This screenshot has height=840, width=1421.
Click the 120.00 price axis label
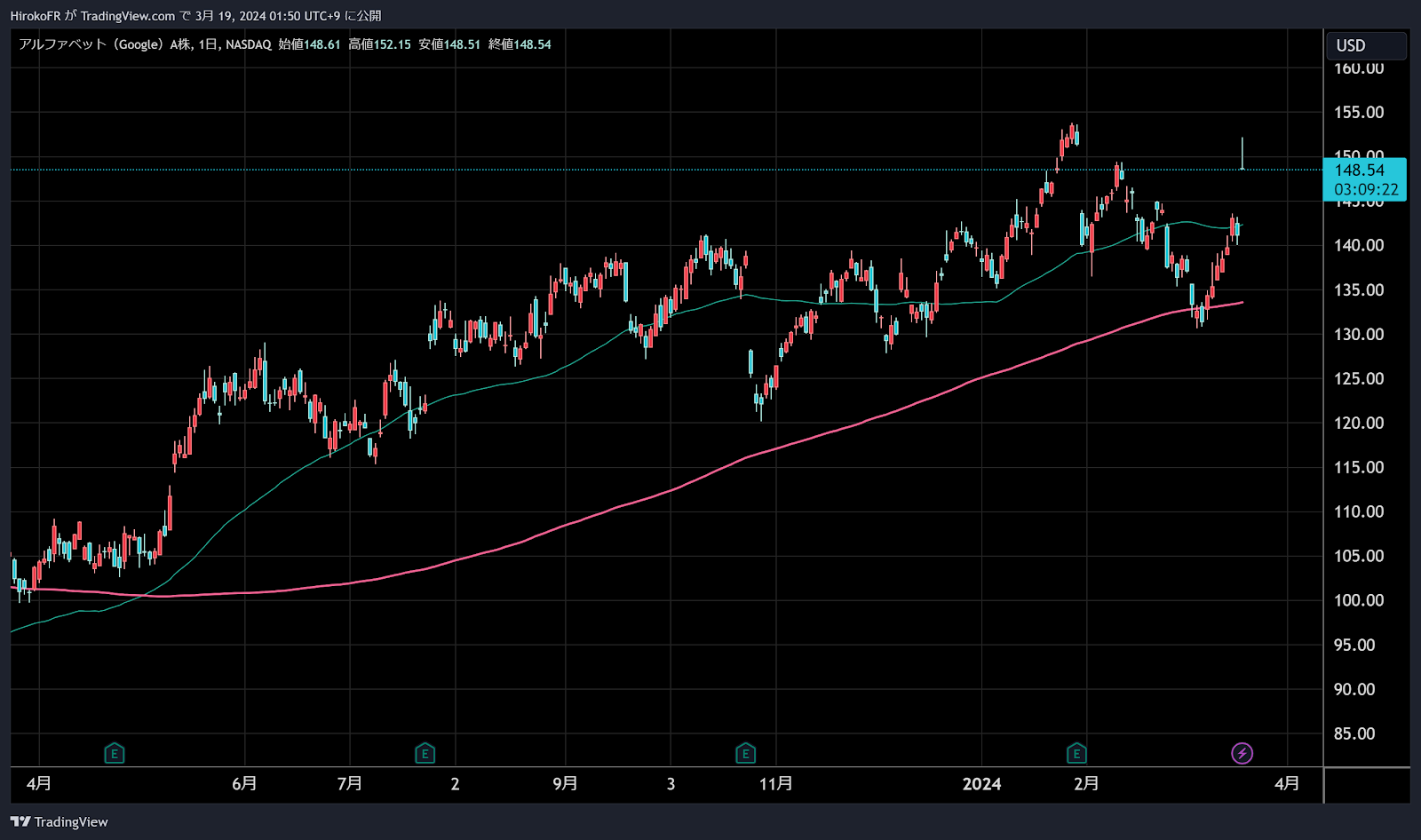click(1359, 423)
